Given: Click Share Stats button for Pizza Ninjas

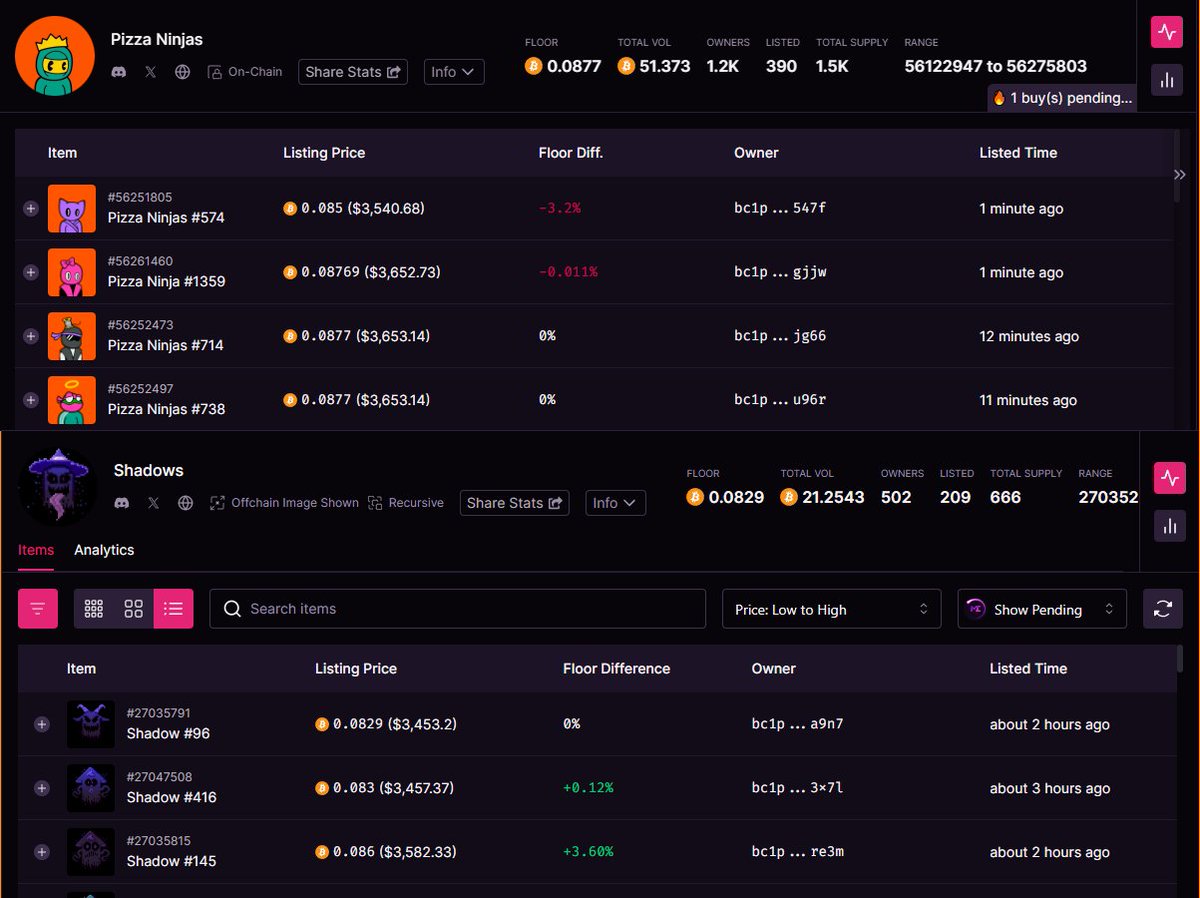Looking at the screenshot, I should (x=353, y=72).
